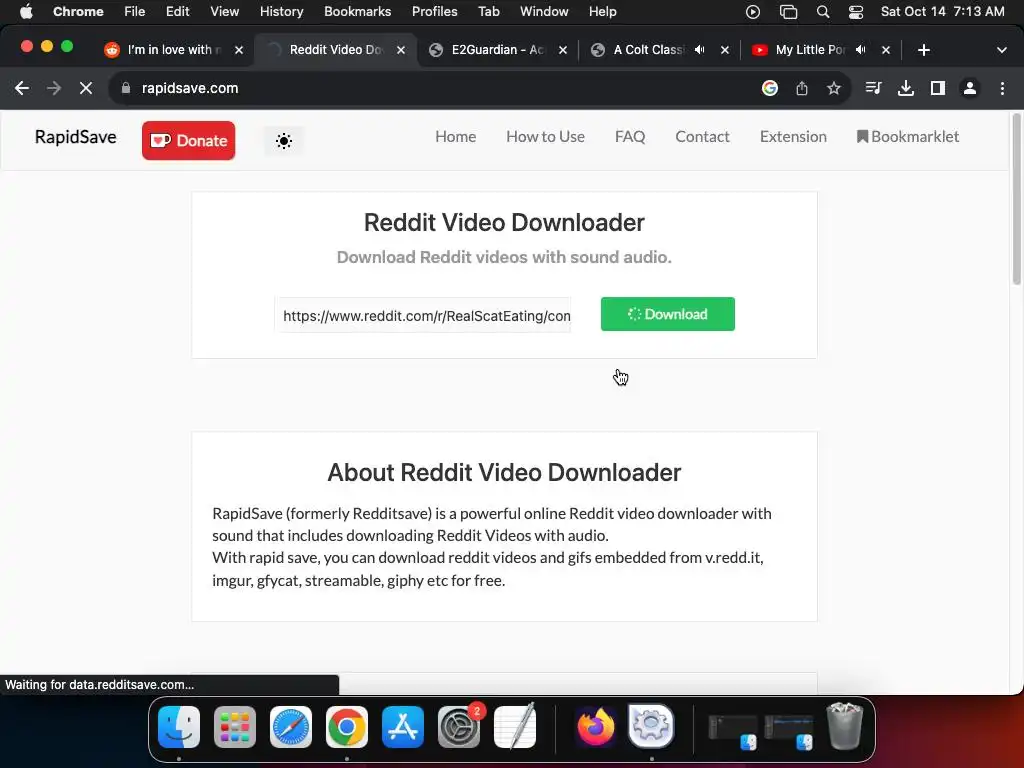
Task: Click the screen mirroring menu bar icon
Action: pos(788,12)
